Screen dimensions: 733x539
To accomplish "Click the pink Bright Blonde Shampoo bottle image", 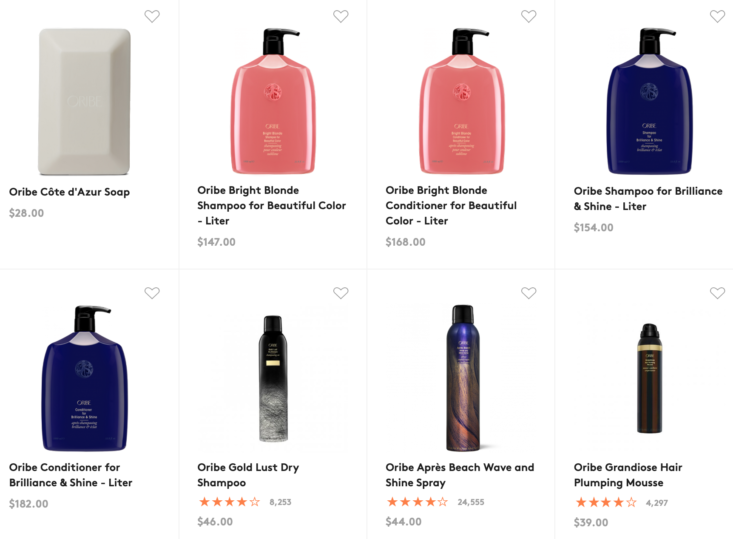I will [x=274, y=101].
